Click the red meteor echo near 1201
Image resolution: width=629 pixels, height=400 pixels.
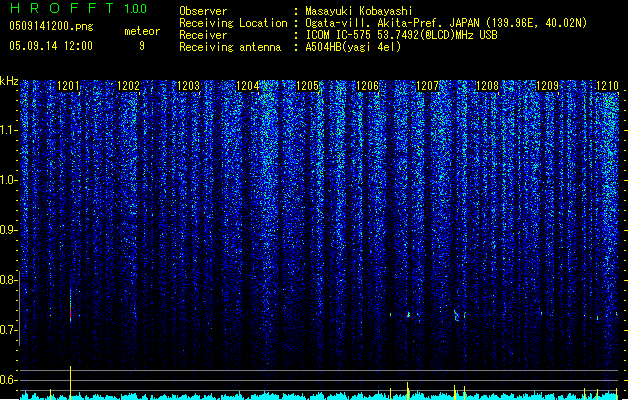71,313
